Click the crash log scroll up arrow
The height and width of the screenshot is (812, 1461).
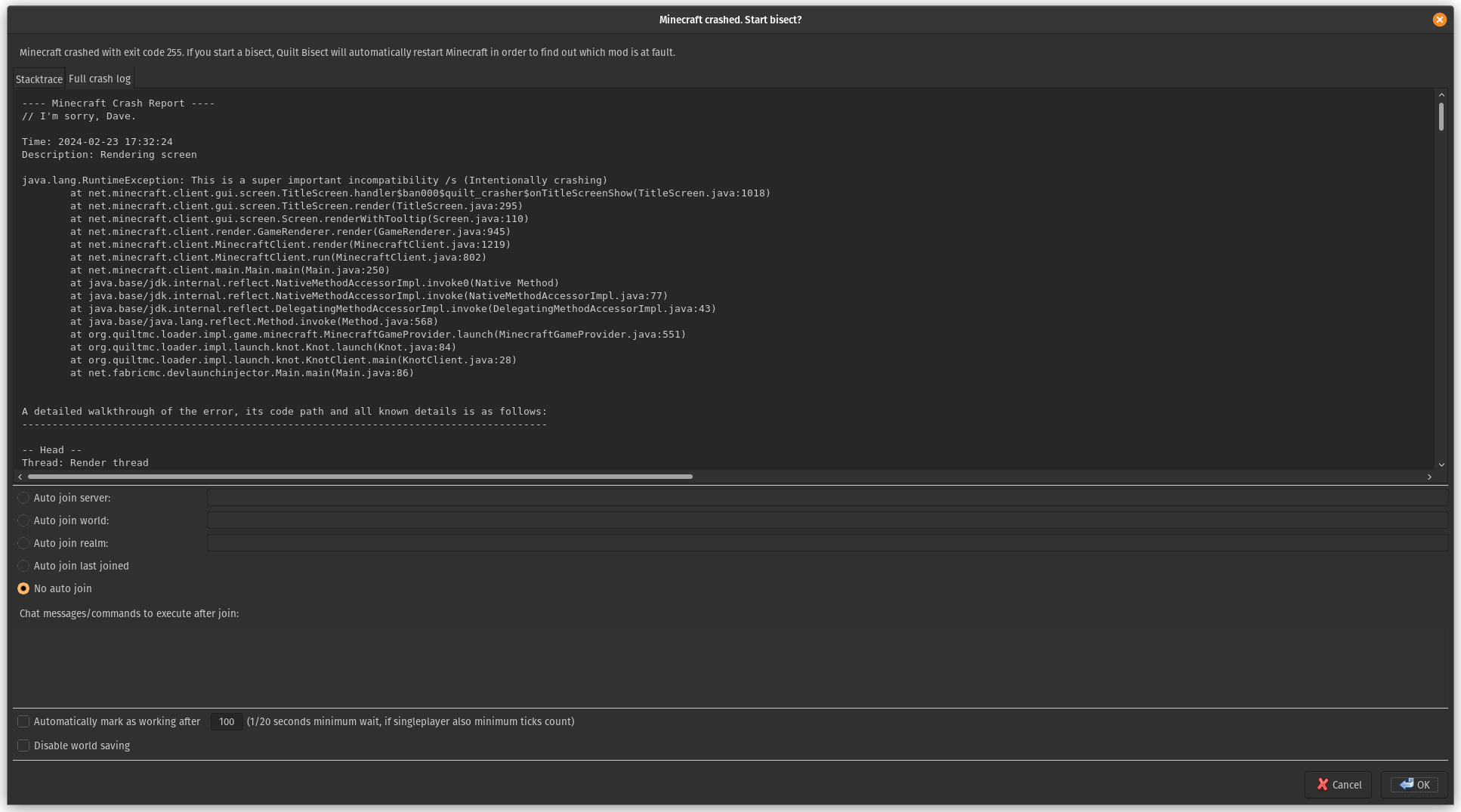[x=1441, y=95]
